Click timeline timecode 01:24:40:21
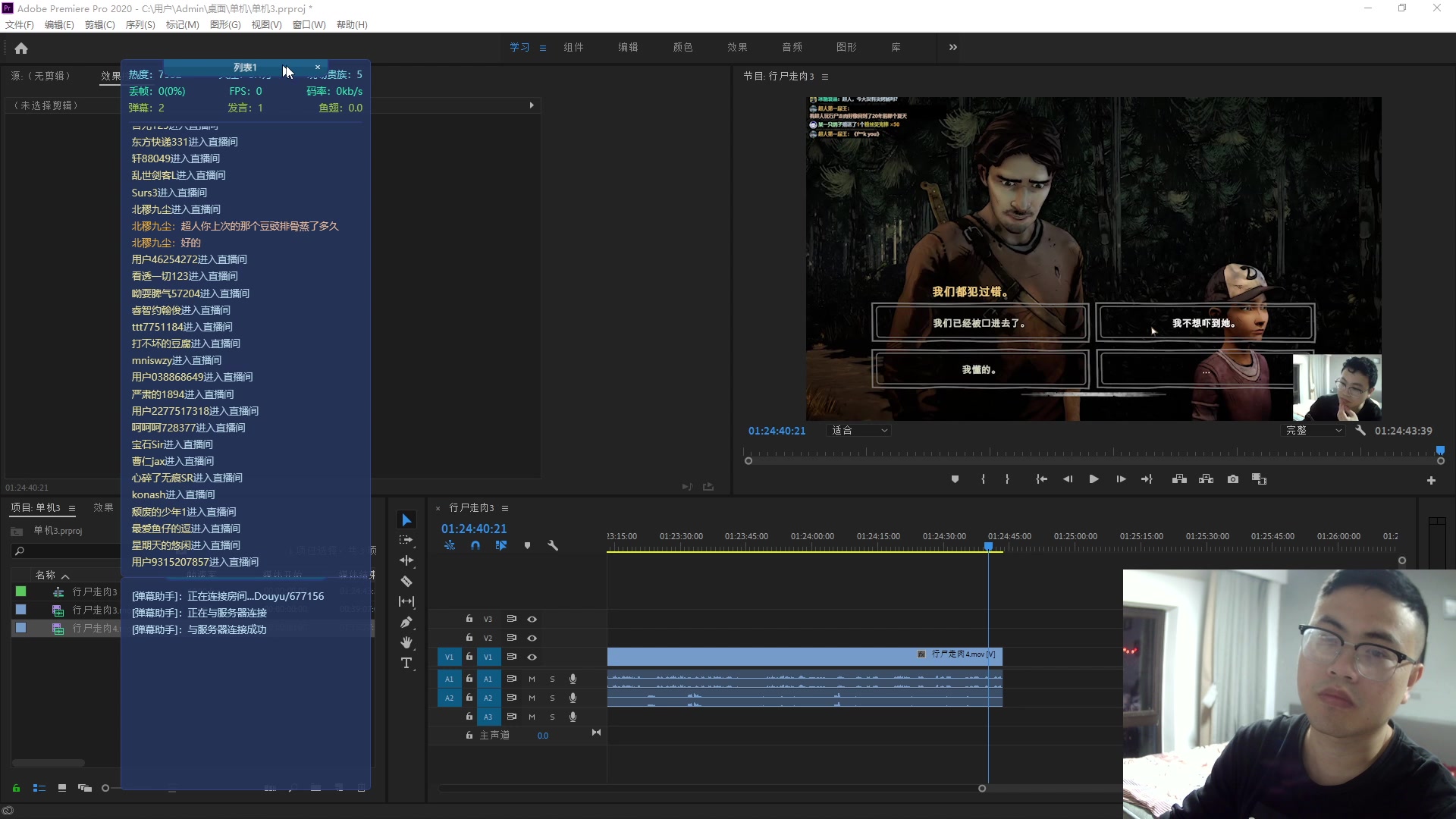This screenshot has height=819, width=1456. coord(474,529)
